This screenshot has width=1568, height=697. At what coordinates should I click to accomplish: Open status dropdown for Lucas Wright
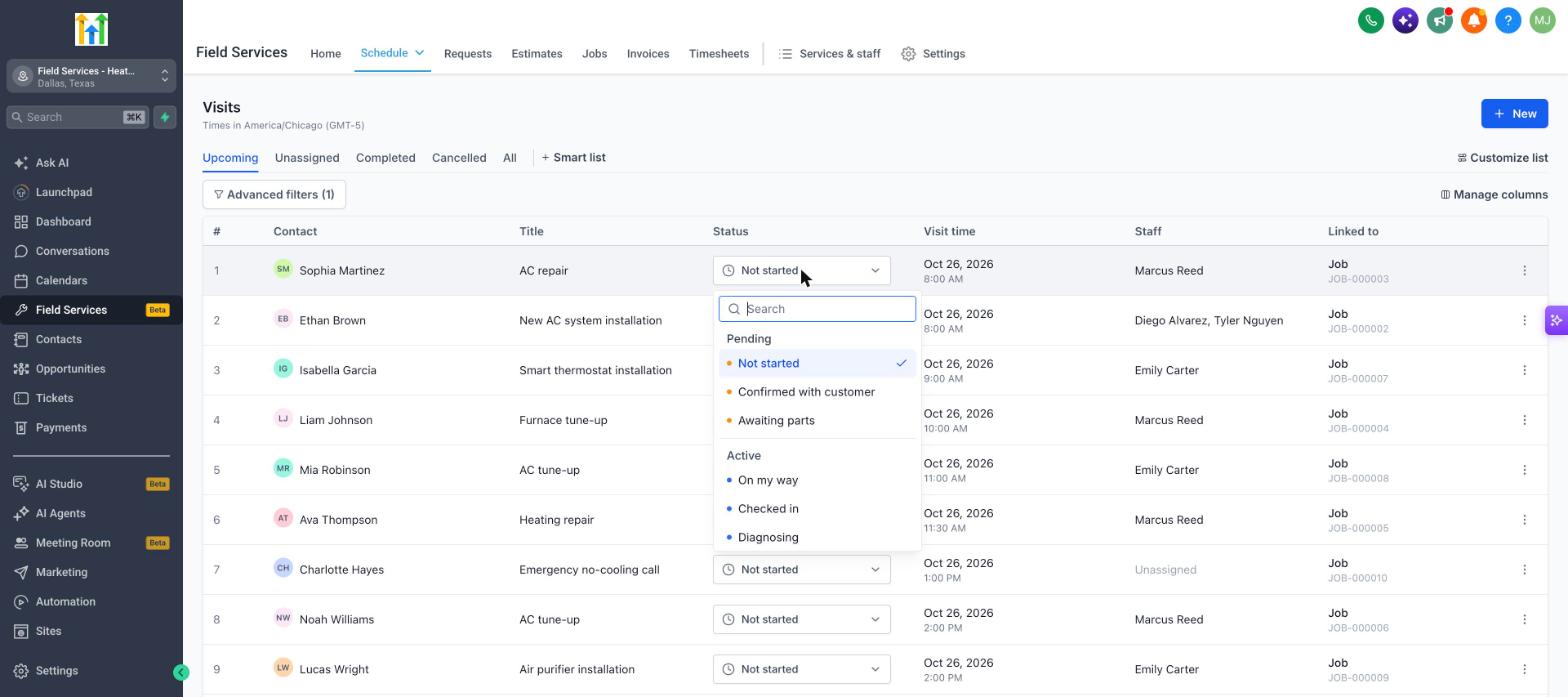801,670
